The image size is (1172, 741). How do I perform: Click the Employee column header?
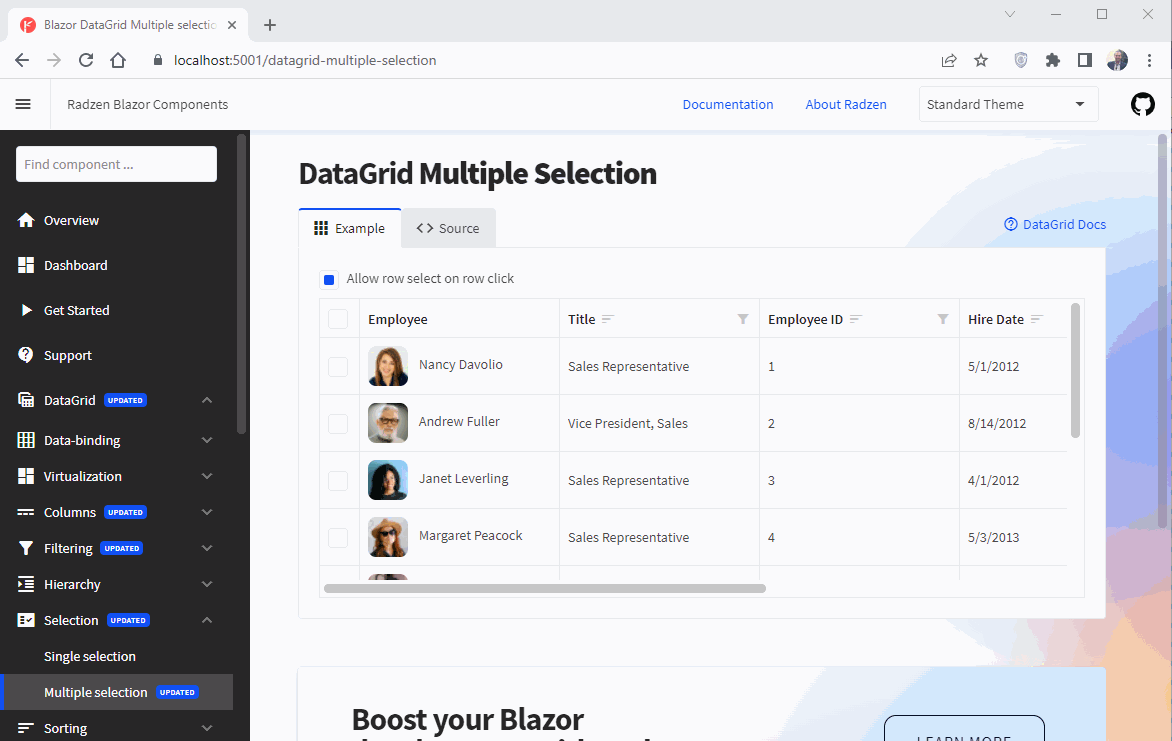(x=459, y=319)
